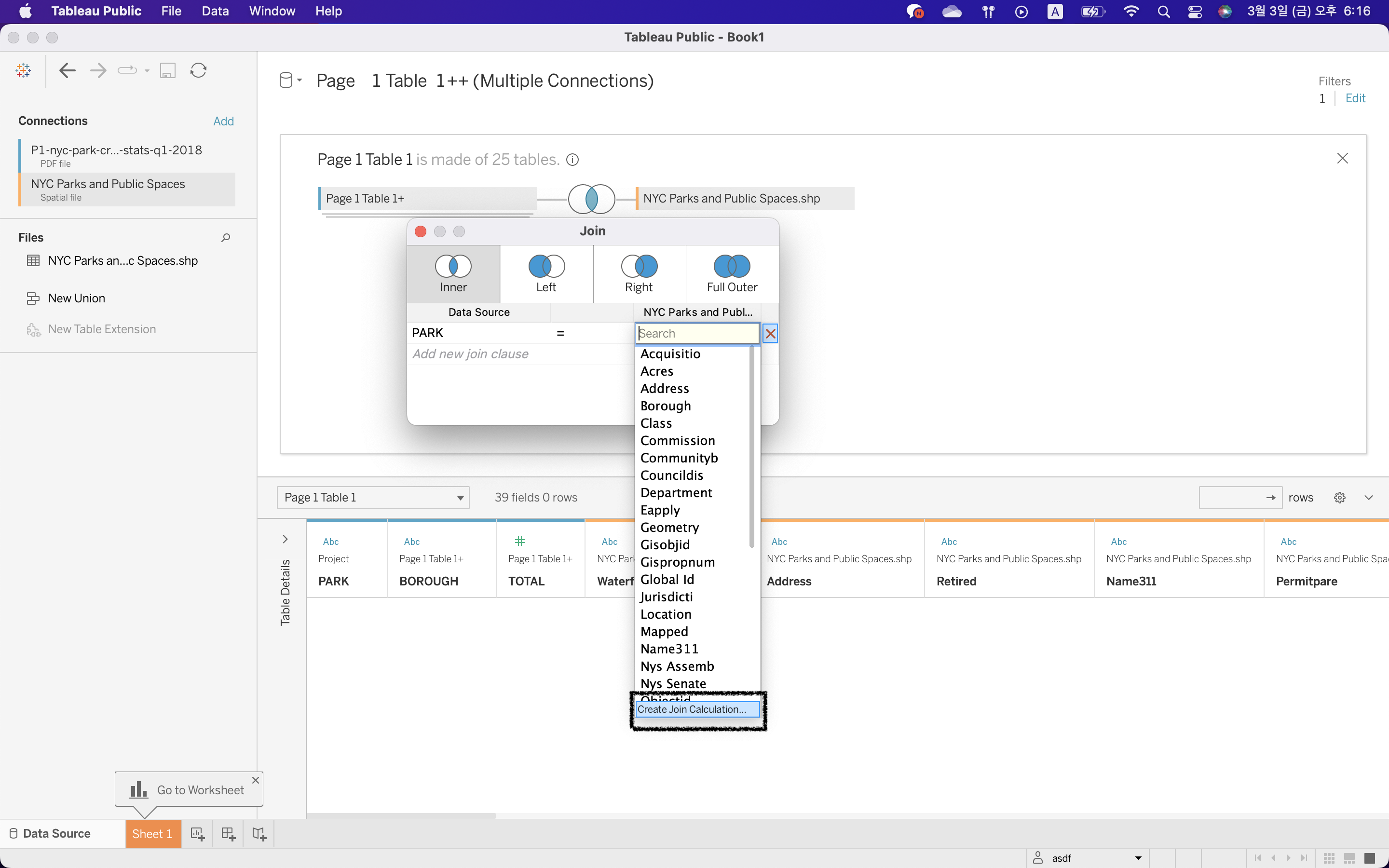Screen dimensions: 1389x868
Task: Click the New Worksheet icon at bottom
Action: click(197, 834)
